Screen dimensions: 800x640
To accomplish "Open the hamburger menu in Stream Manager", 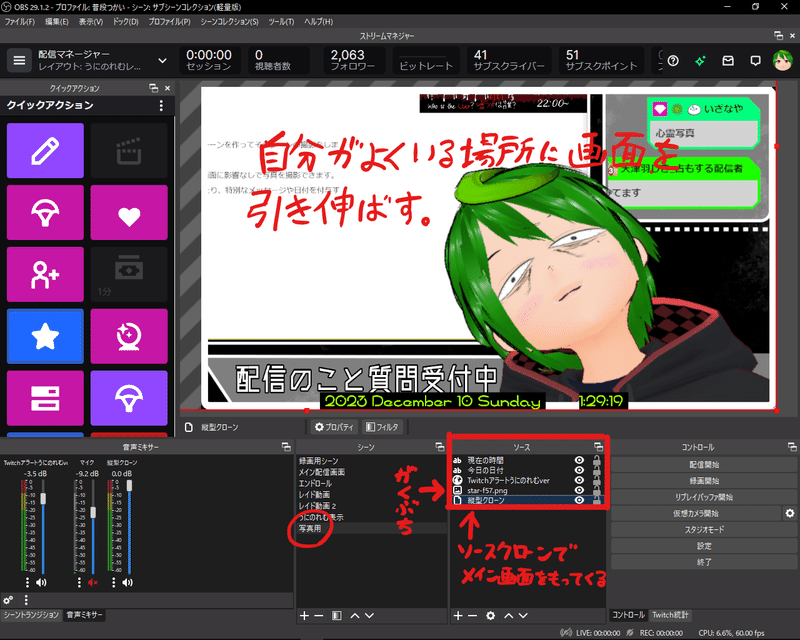I will [x=19, y=61].
